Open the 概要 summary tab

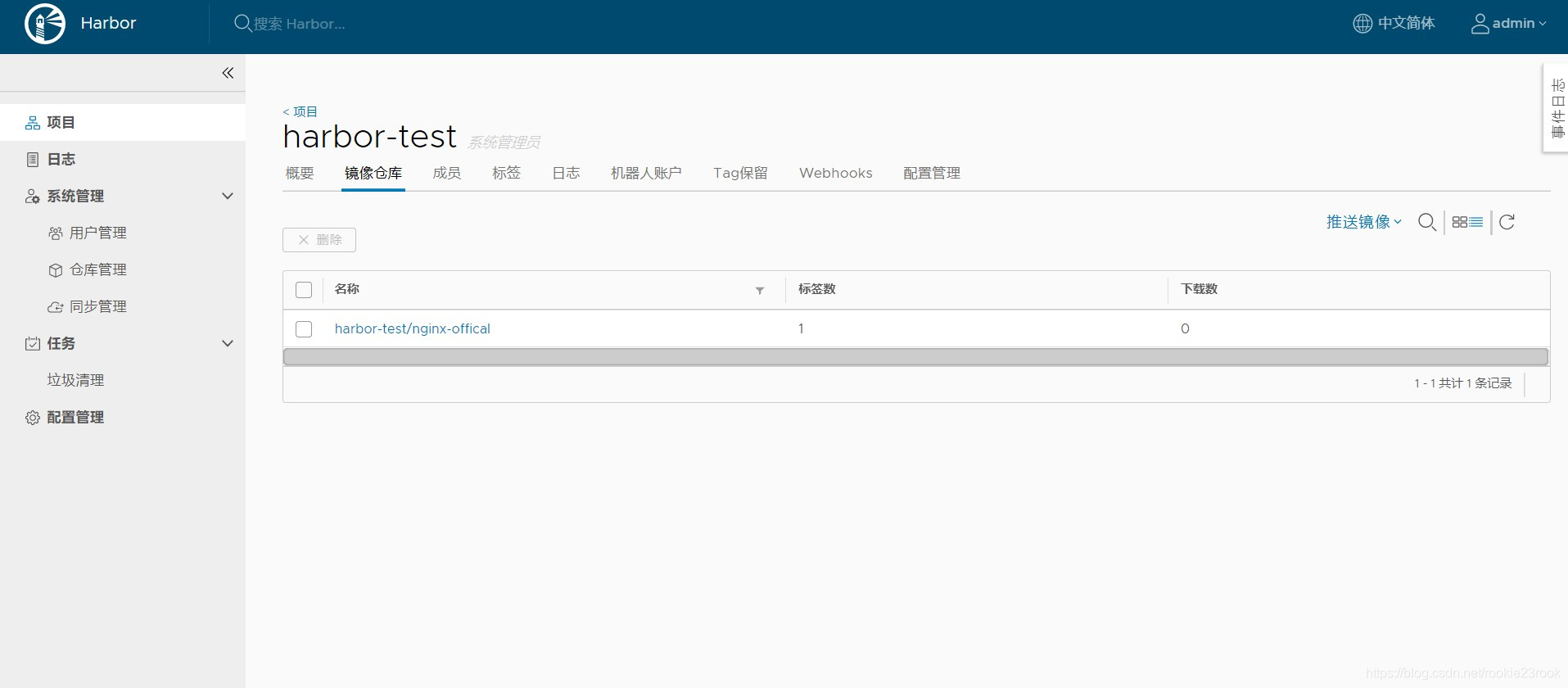click(300, 173)
